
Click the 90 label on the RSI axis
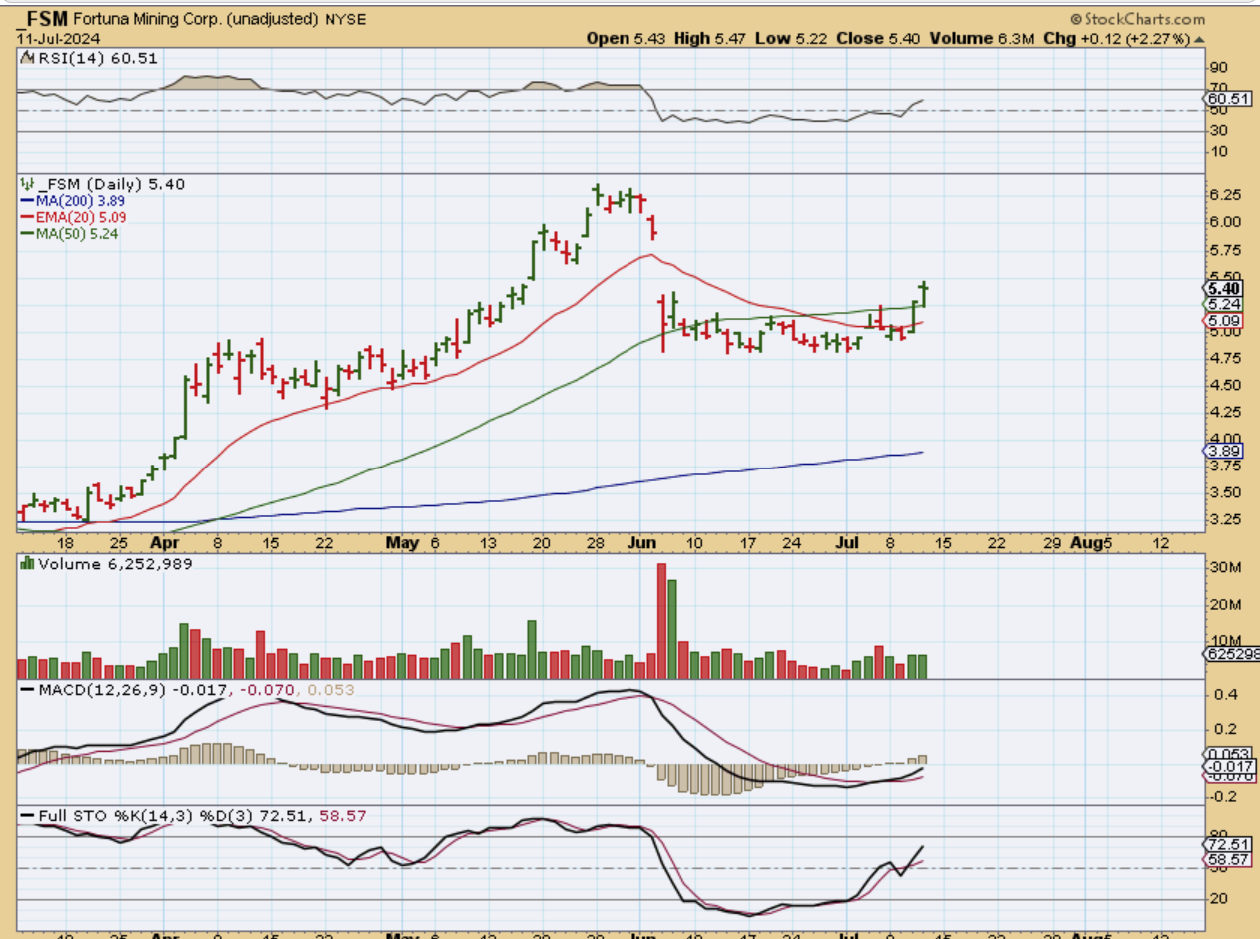1218,66
